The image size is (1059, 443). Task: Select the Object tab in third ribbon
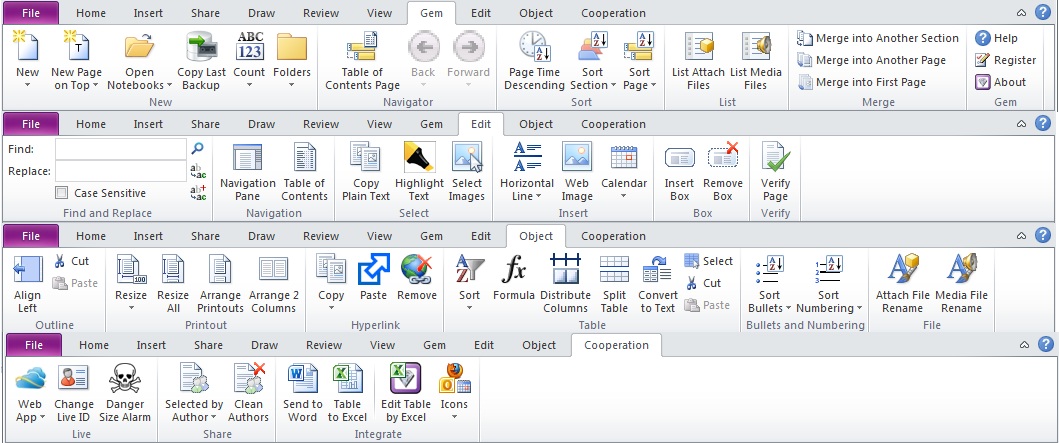tap(536, 236)
